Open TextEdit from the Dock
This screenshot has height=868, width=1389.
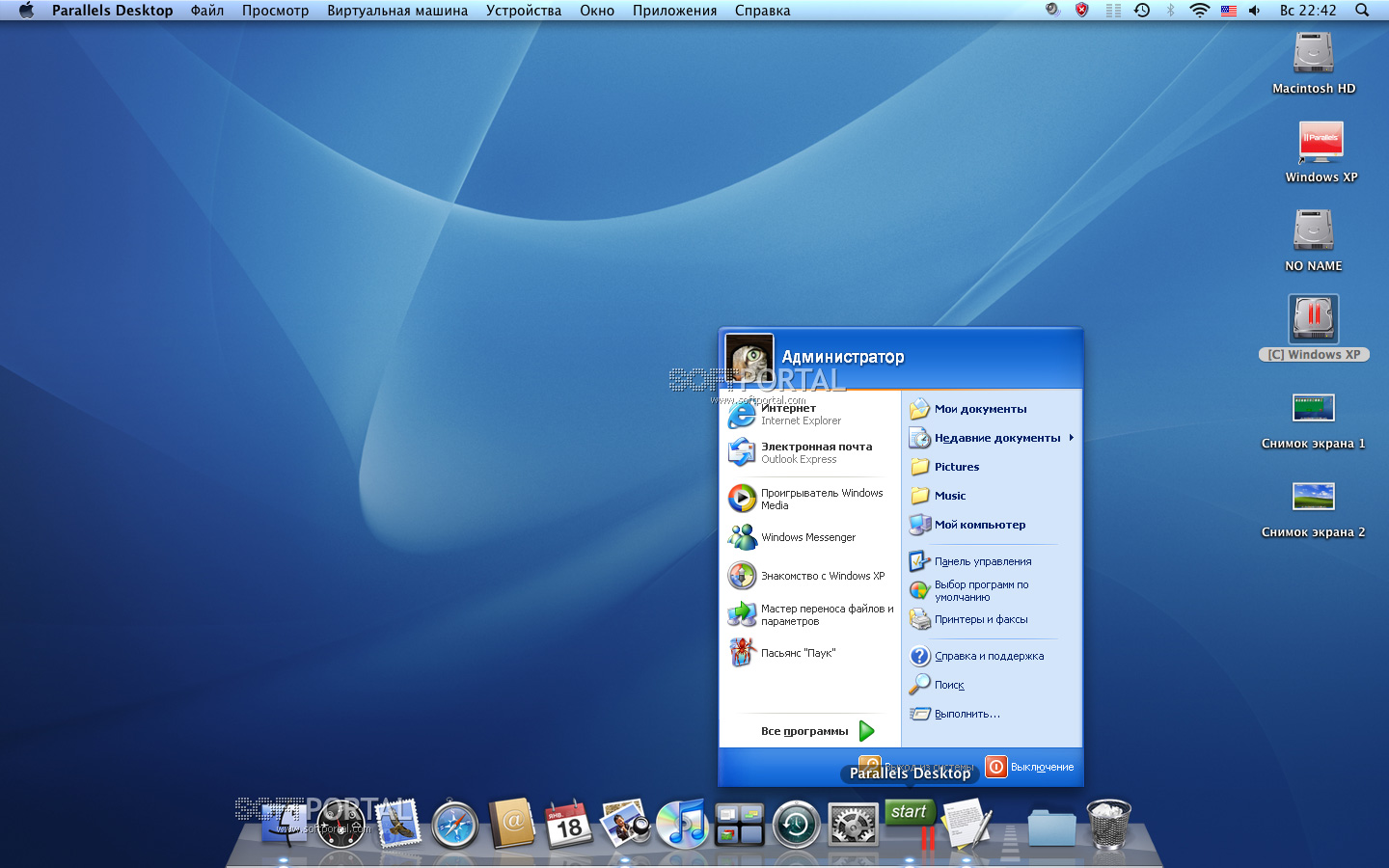pos(967,824)
